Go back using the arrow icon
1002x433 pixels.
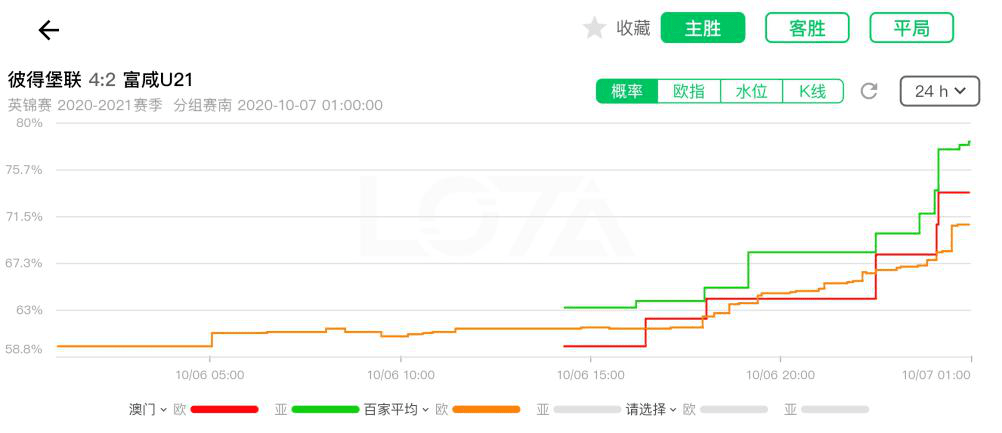pyautogui.click(x=49, y=29)
